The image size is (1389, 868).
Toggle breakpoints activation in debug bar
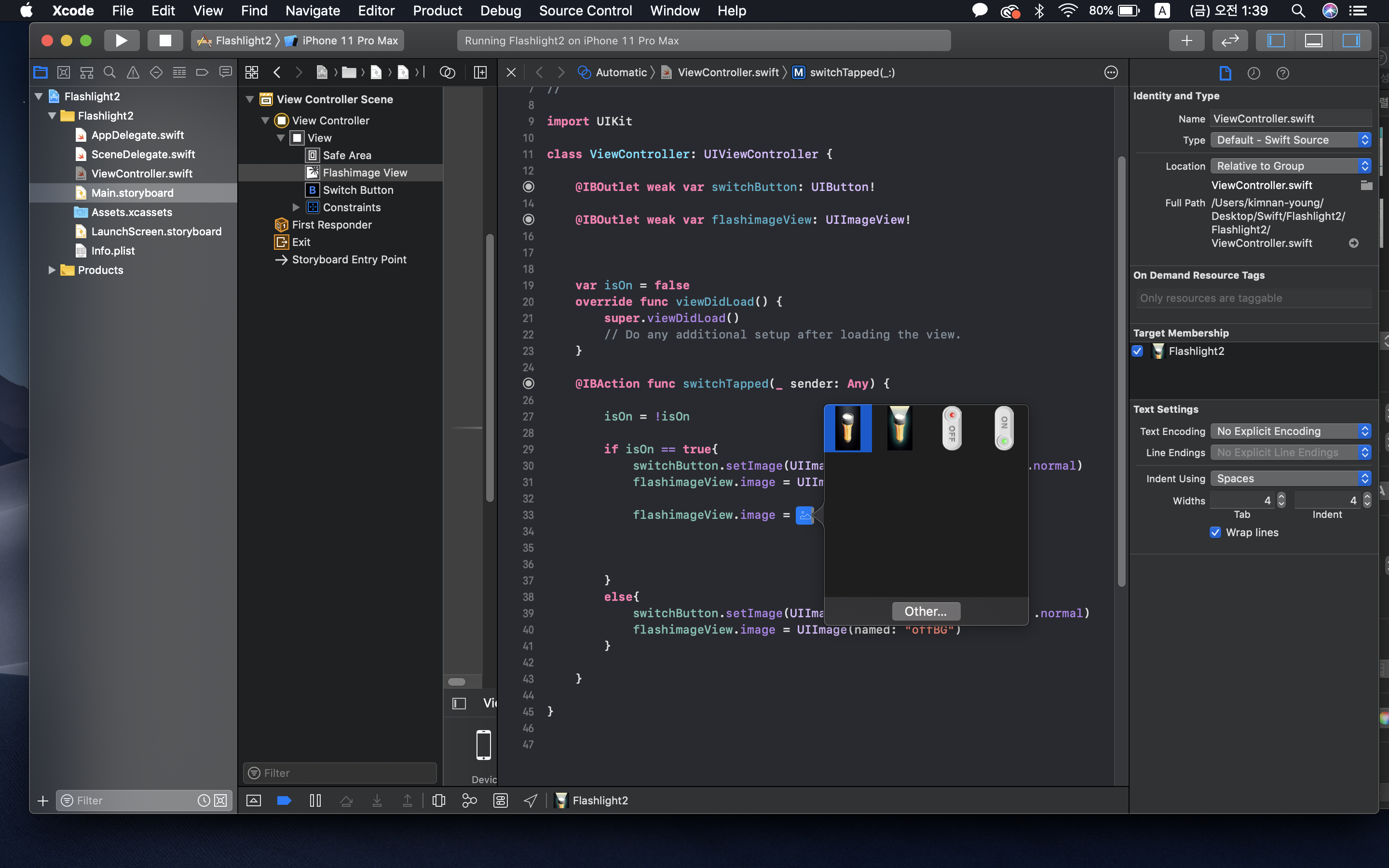284,800
